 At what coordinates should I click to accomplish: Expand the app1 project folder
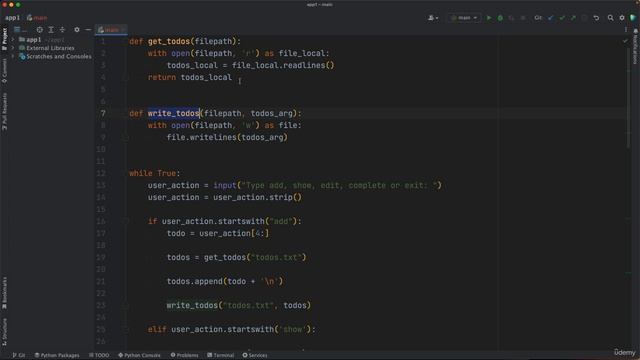click(13, 40)
